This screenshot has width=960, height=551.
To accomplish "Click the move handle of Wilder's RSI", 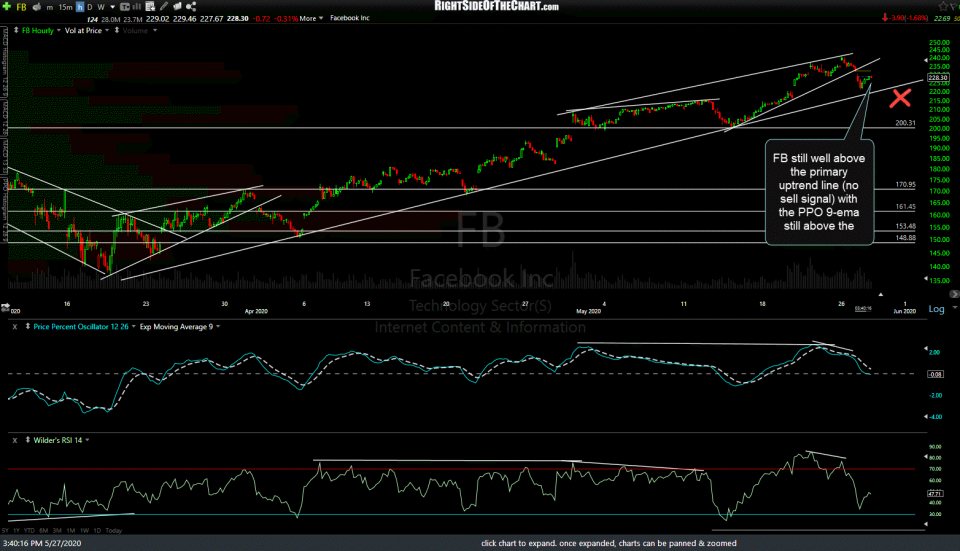I will click(28, 440).
